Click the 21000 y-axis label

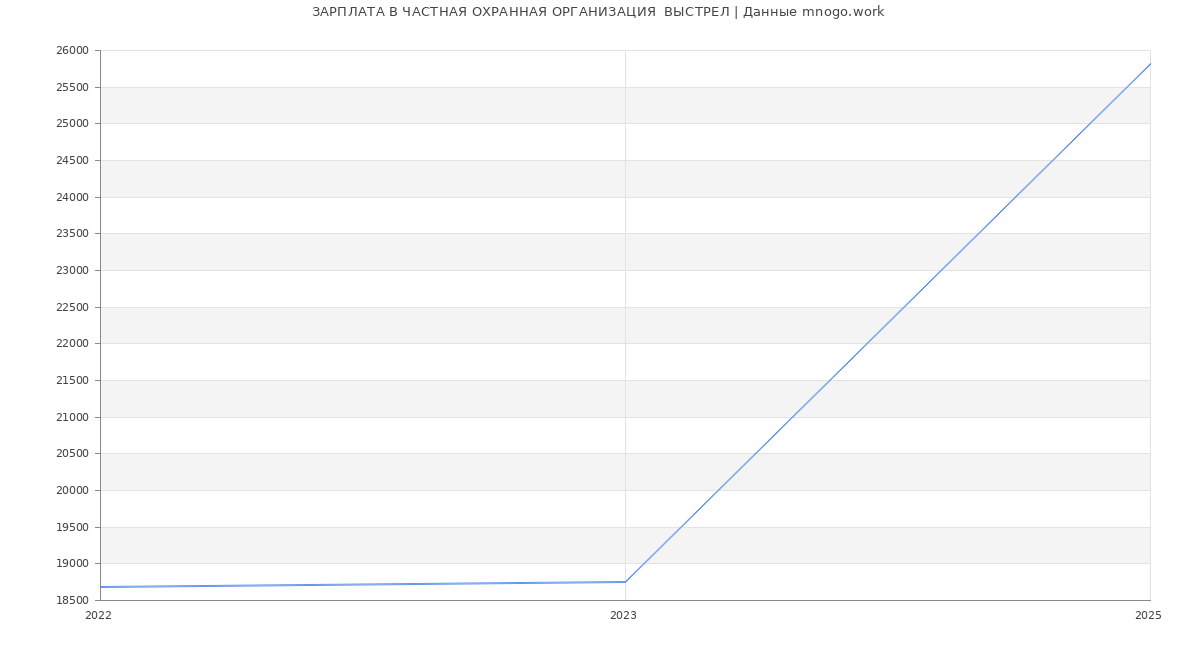pyautogui.click(x=72, y=418)
